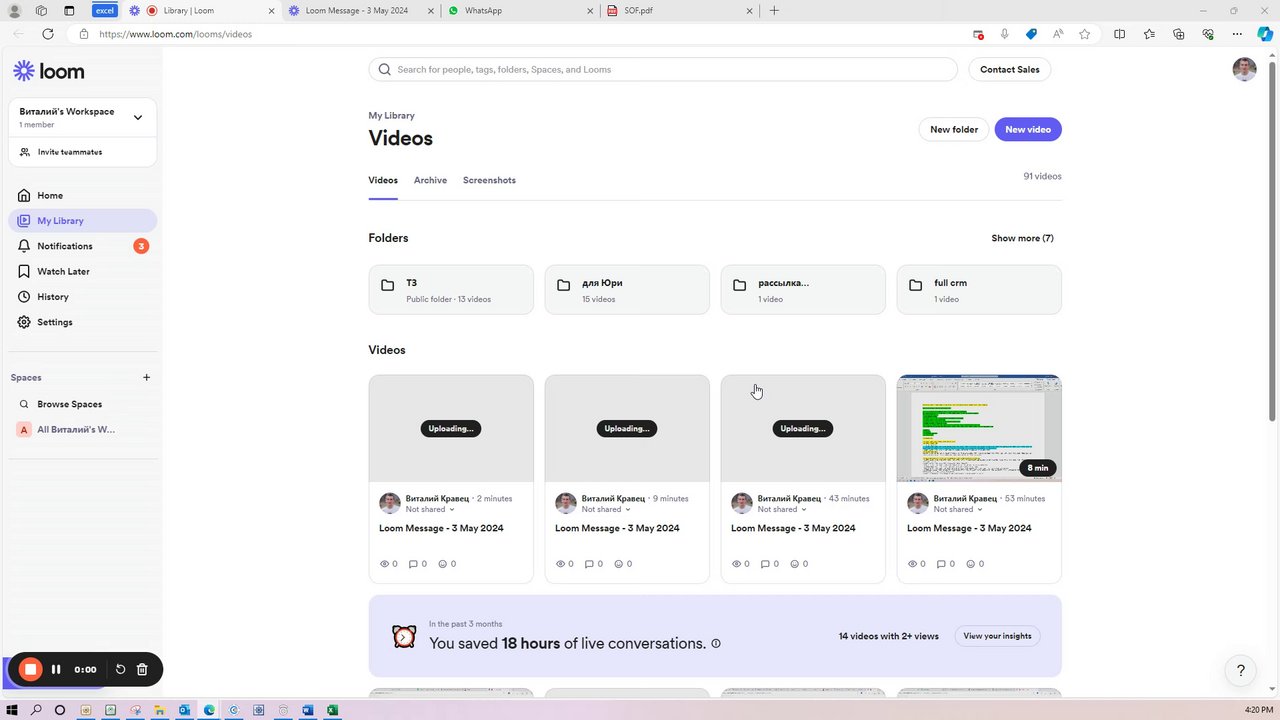Open the для Юри folder
The image size is (1280, 720).
pos(627,290)
